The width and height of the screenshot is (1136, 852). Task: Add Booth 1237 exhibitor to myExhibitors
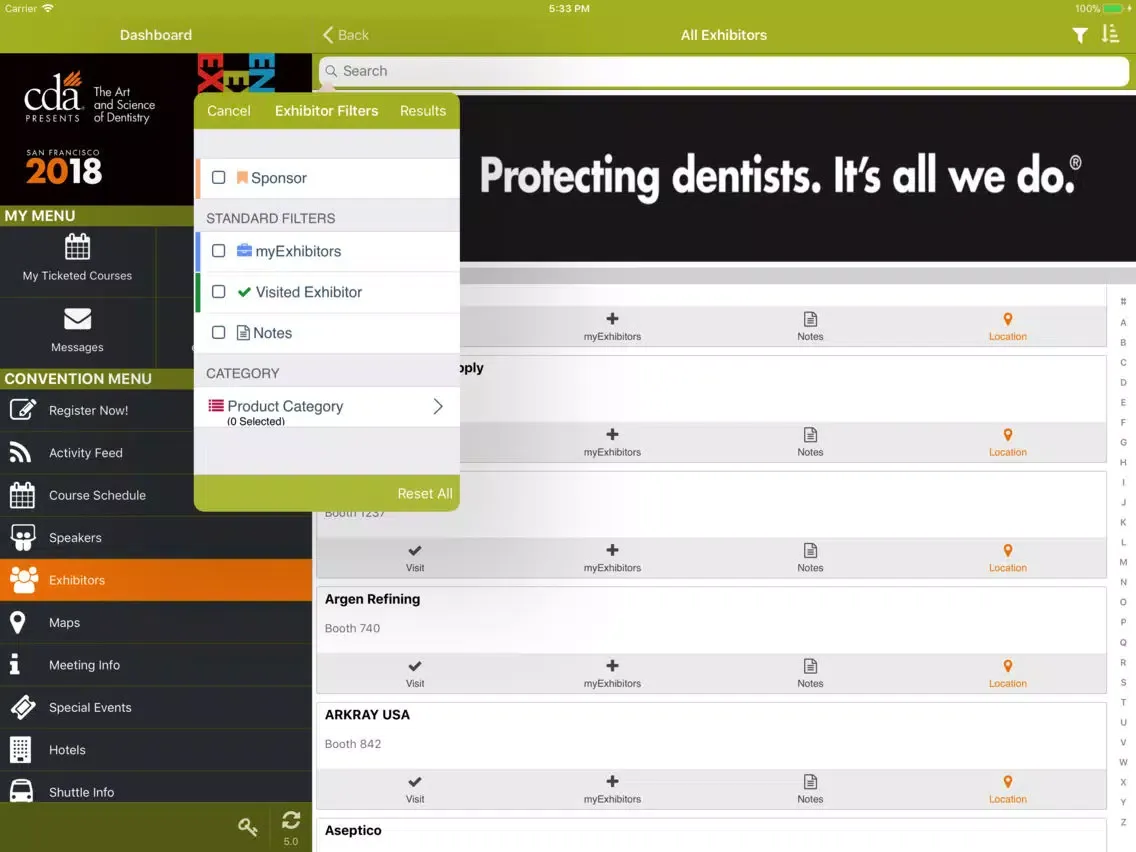point(612,558)
